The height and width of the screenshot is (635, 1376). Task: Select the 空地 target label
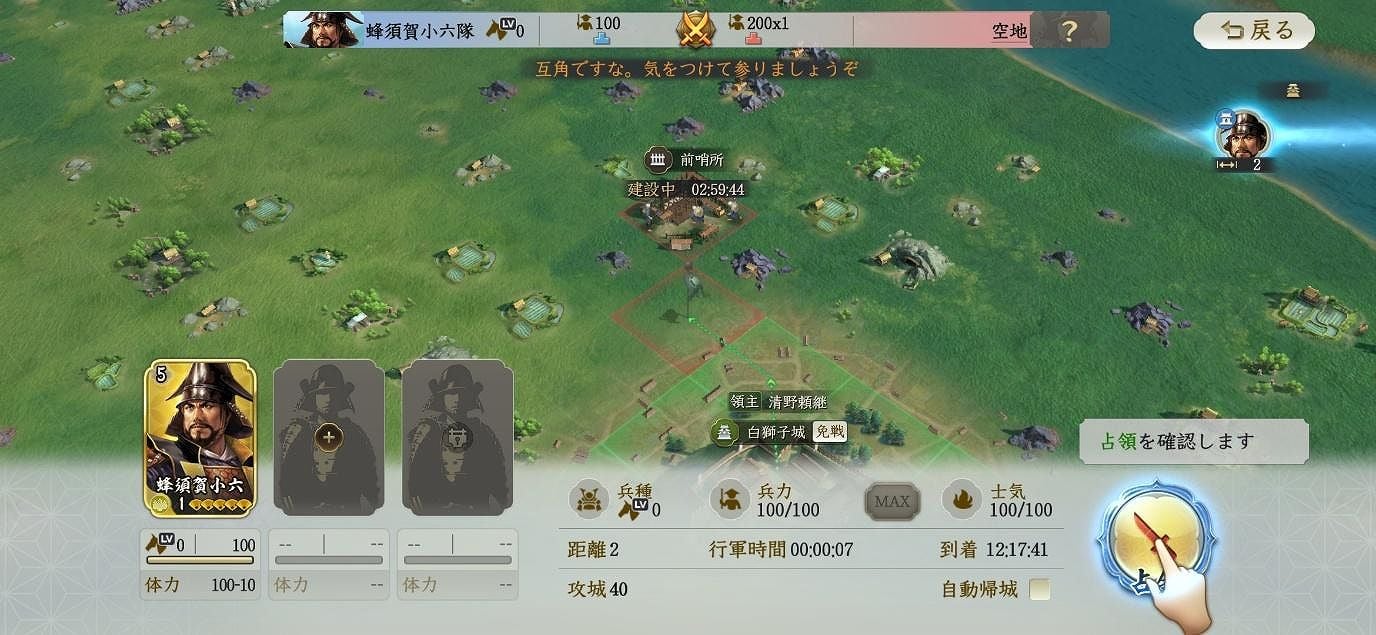(x=1009, y=31)
